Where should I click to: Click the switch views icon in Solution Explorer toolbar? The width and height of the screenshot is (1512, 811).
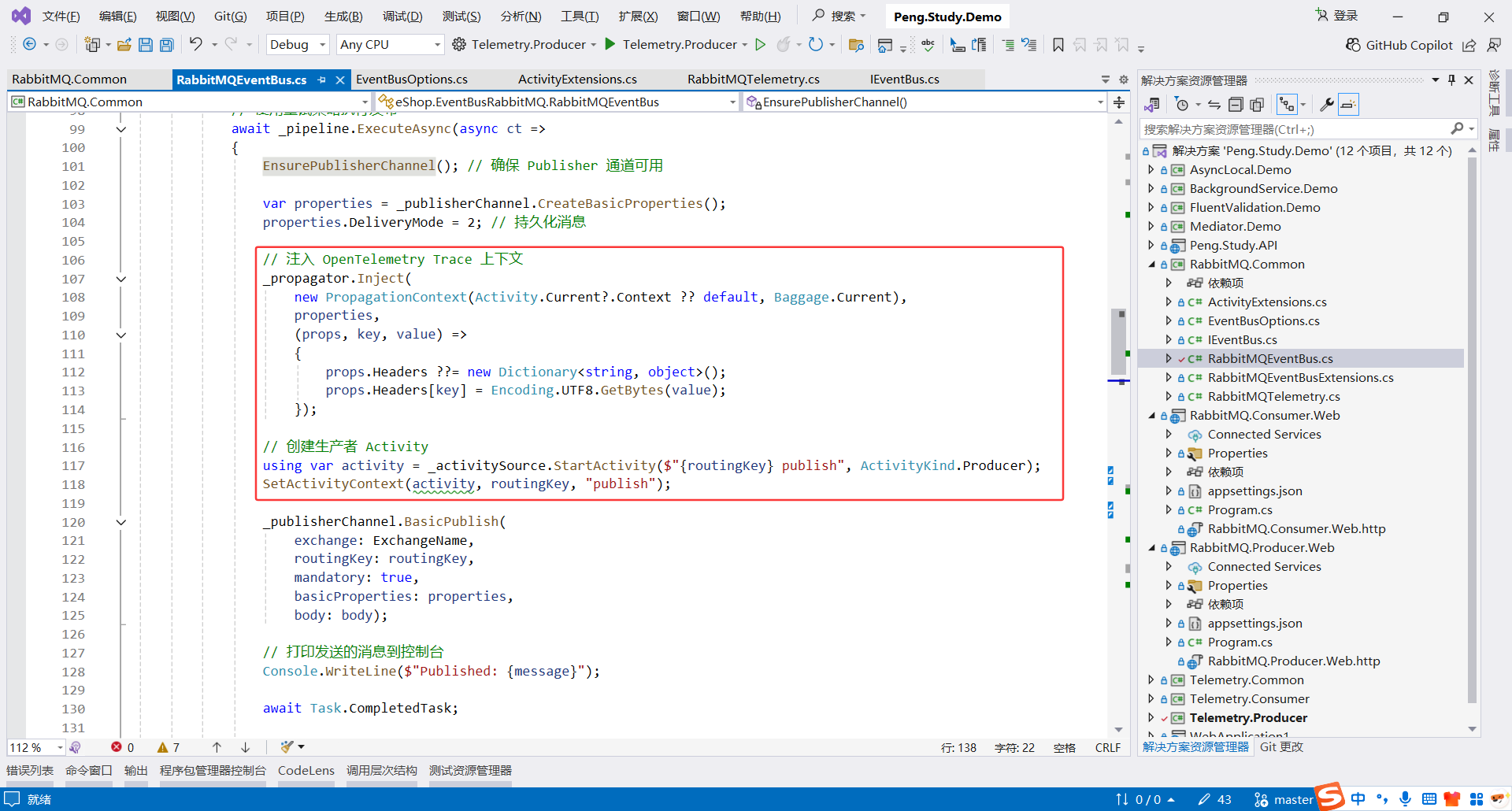(x=1152, y=105)
